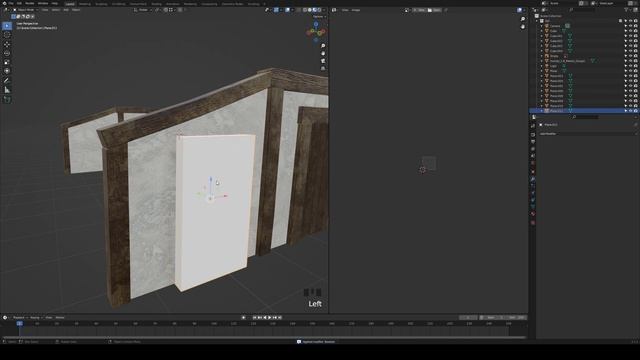Switch perspective/orthographic view with the grid icon
This screenshot has height=360, width=640.
click(323, 68)
